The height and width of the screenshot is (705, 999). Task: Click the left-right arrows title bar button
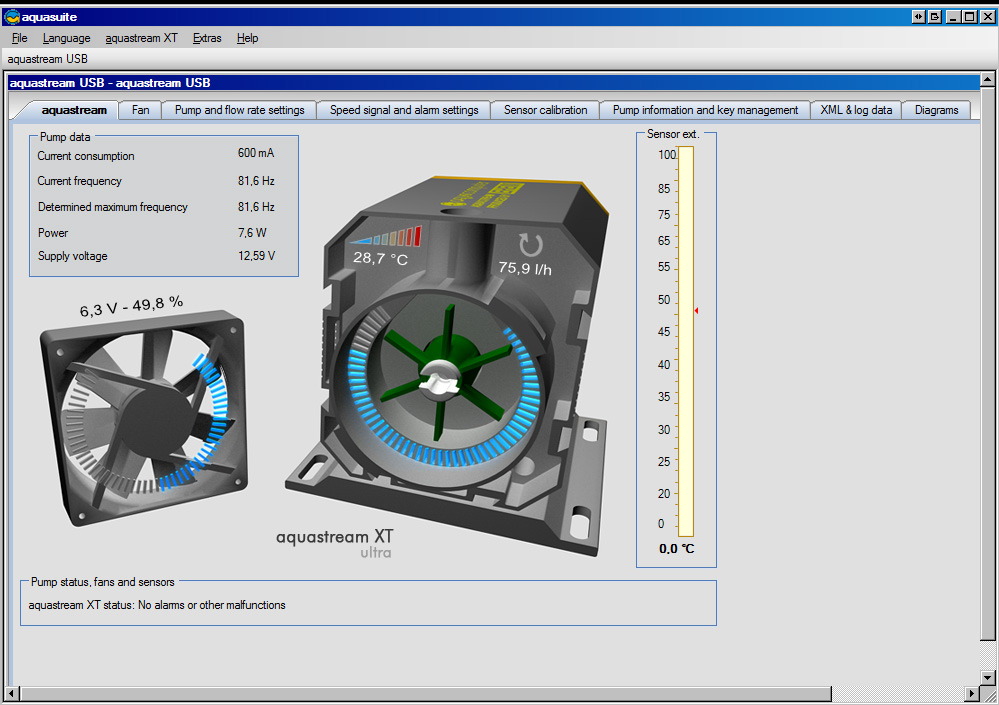pos(918,17)
